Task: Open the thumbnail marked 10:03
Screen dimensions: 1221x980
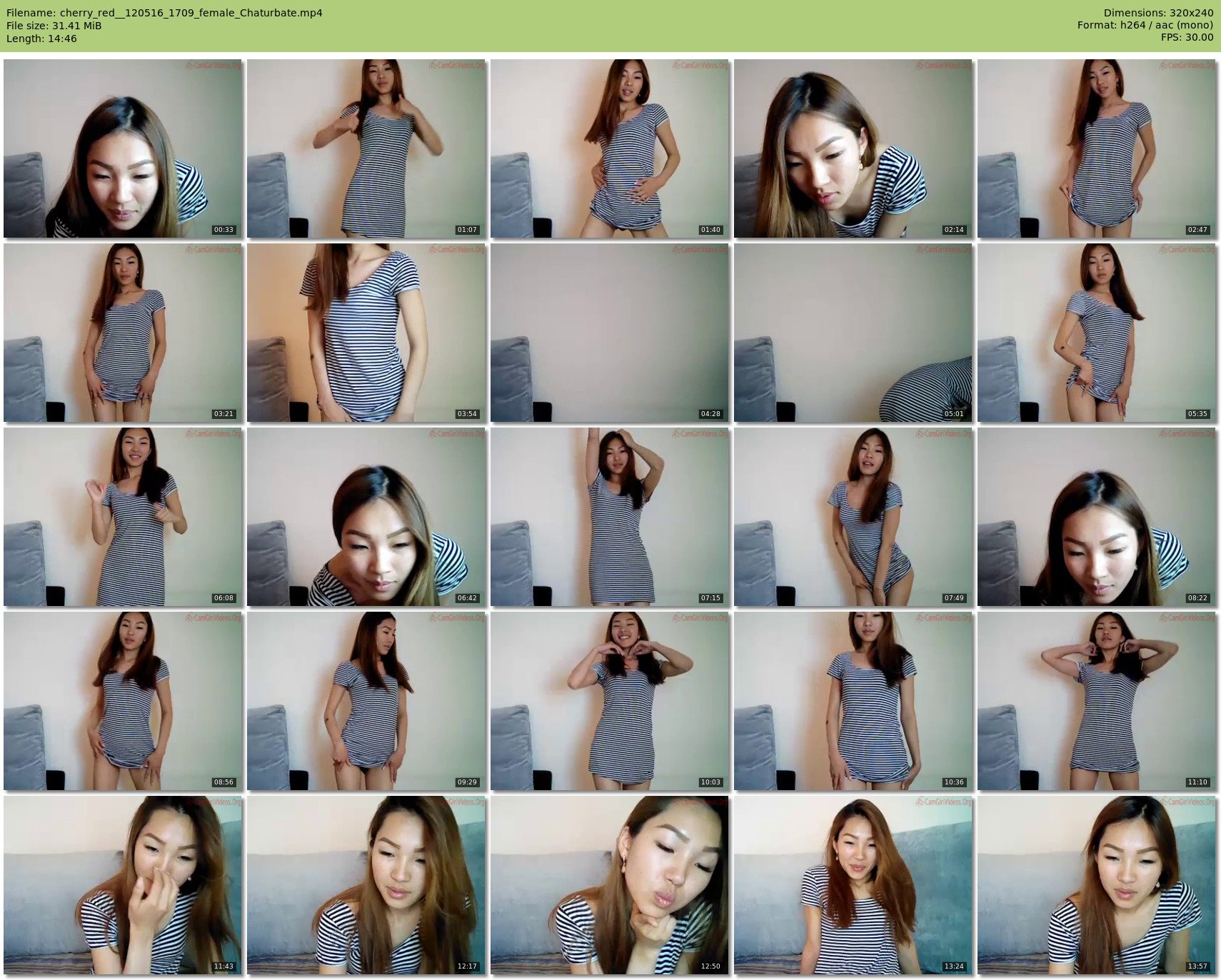Action: pos(610,701)
